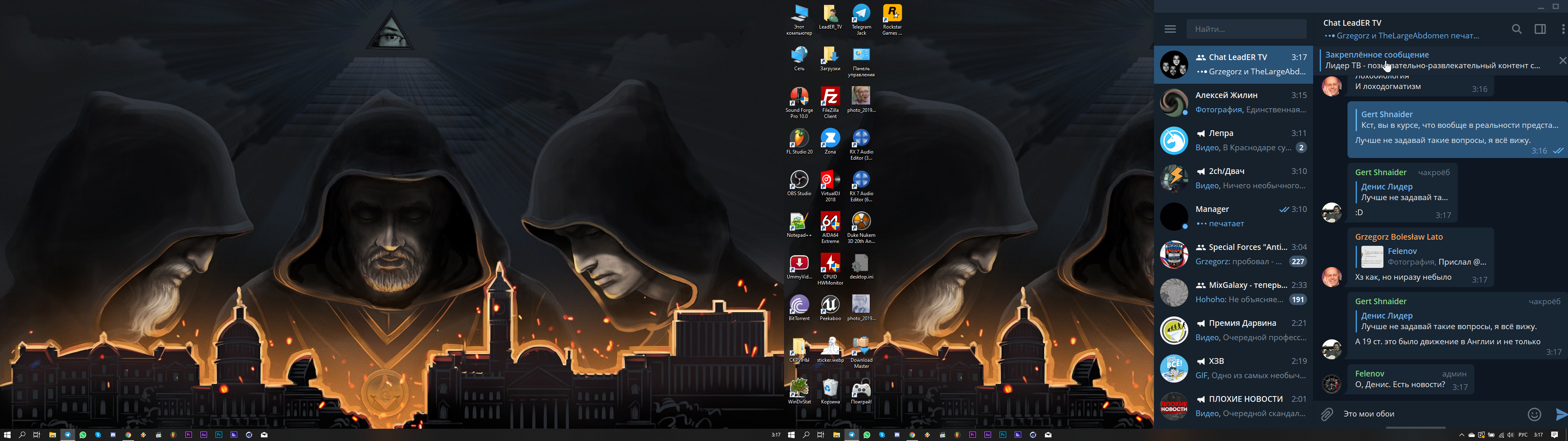Launch VirtualDJ 2018 desktop icon

point(830,186)
